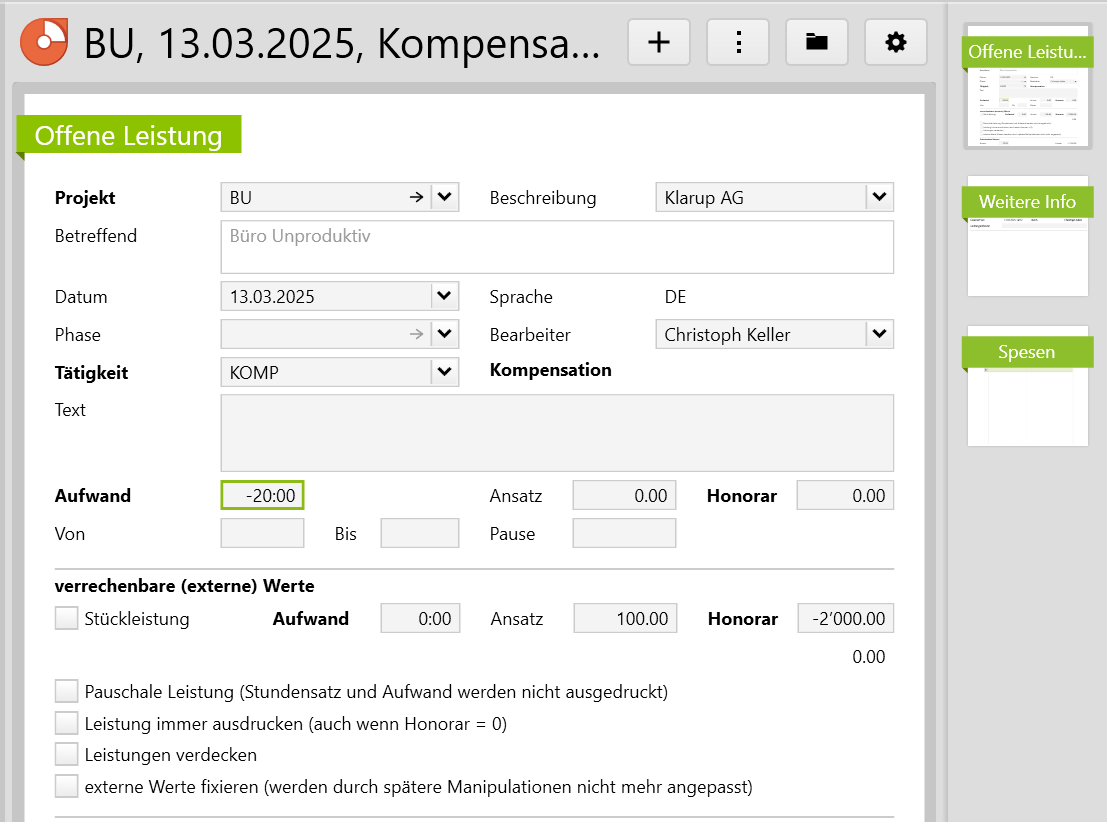Image resolution: width=1108 pixels, height=824 pixels.
Task: Open settings with the gear icon
Action: (896, 42)
